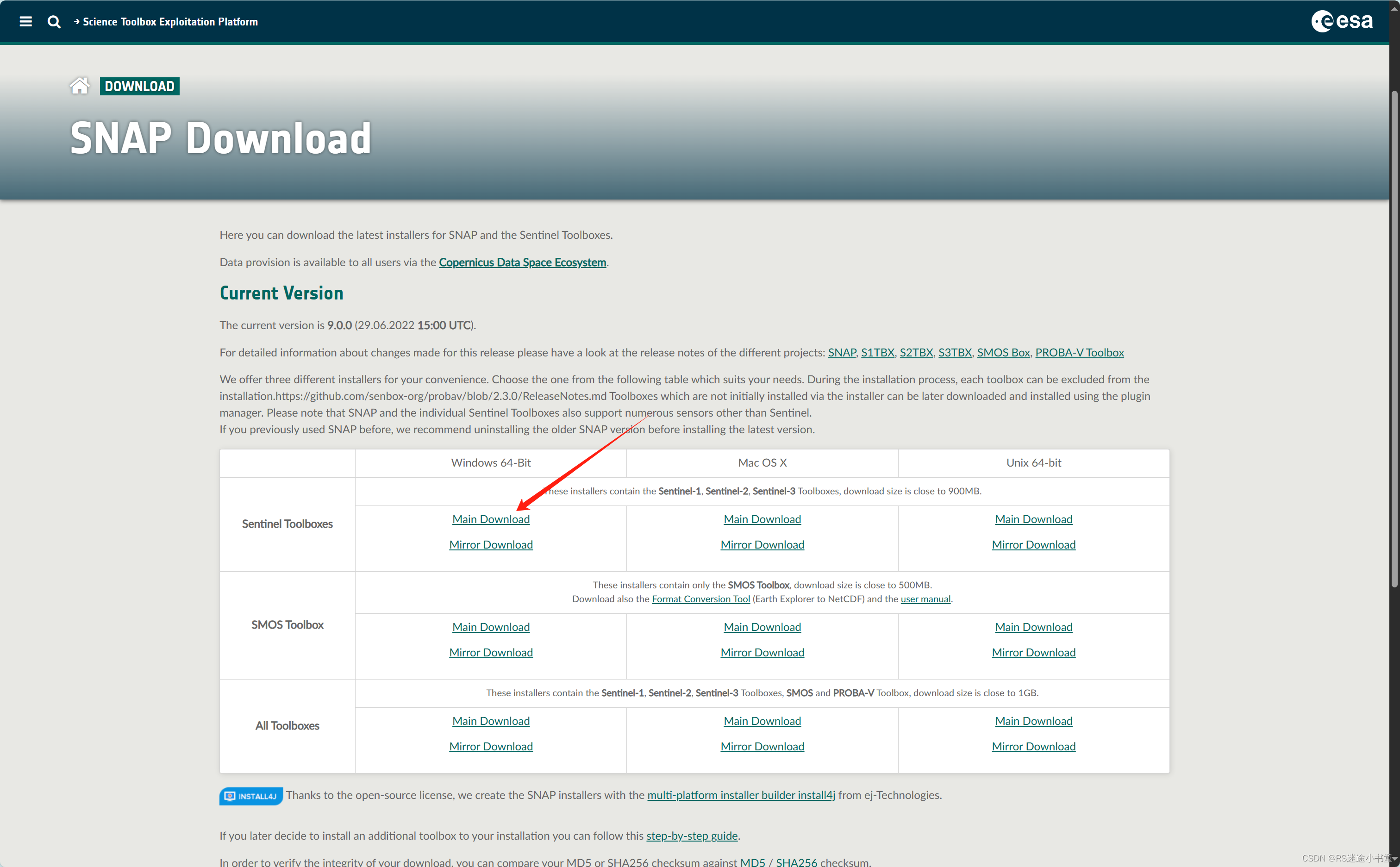Click the DOWNLOAD breadcrumb label
The image size is (1400, 867).
[x=139, y=86]
